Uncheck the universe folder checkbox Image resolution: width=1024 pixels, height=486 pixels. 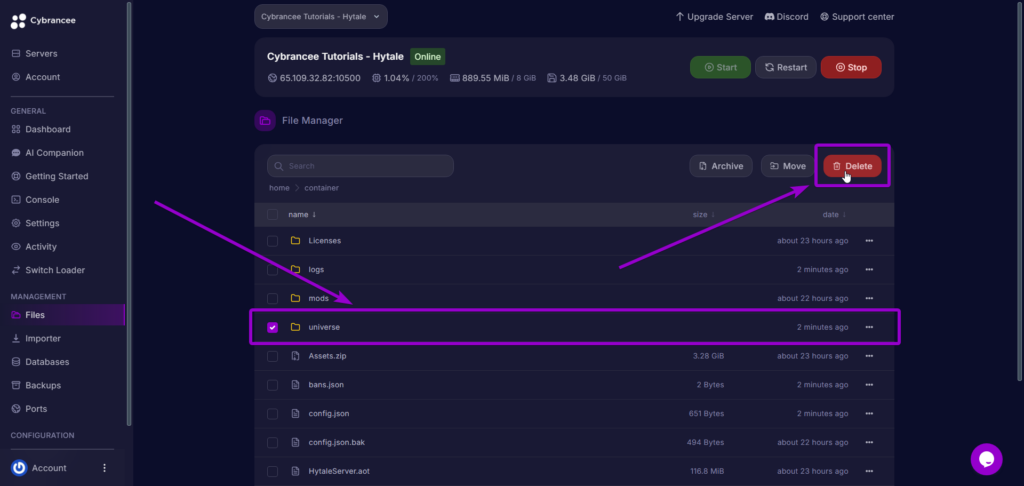[x=272, y=327]
